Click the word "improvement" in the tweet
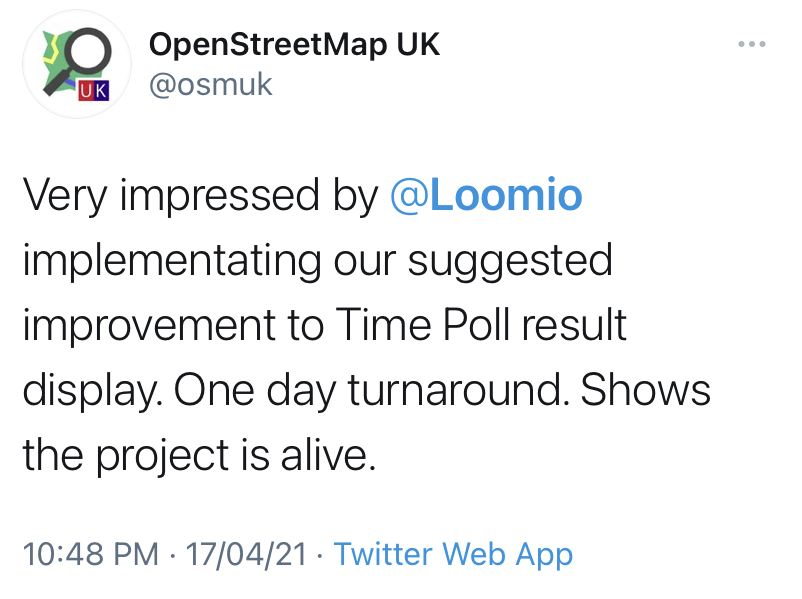This screenshot has height=599, width=802. tap(149, 326)
